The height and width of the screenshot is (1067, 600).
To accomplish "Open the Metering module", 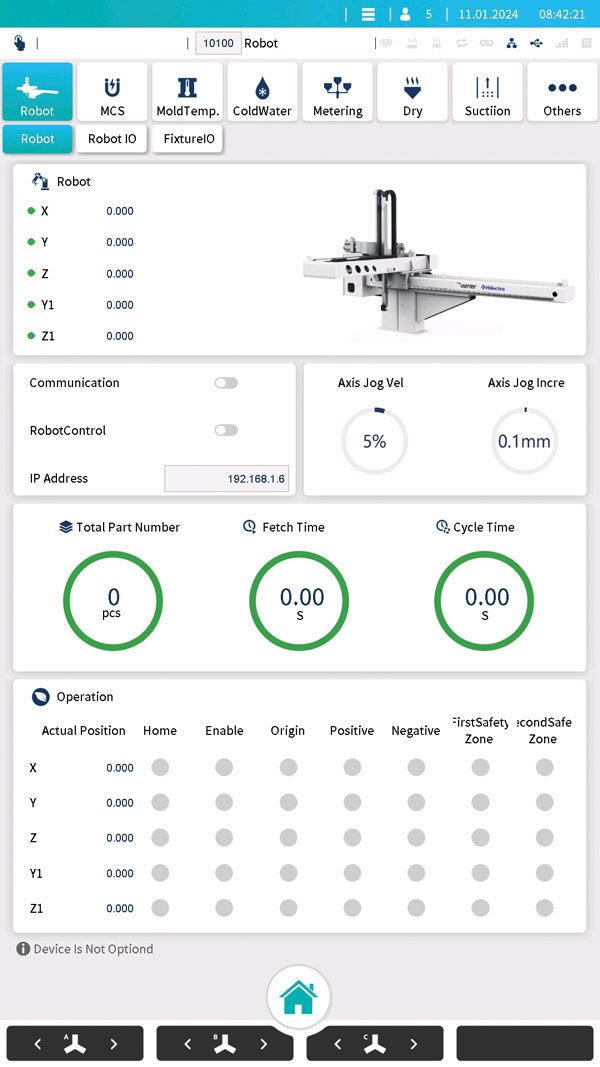I will point(337,93).
